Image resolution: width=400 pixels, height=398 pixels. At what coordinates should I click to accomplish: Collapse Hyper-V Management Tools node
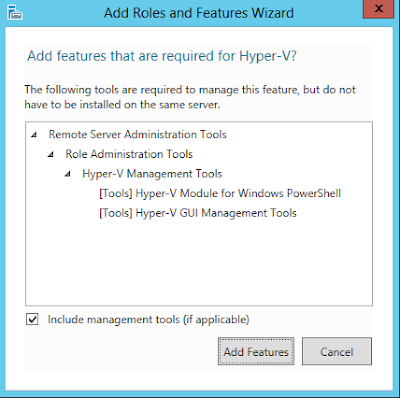point(68,174)
